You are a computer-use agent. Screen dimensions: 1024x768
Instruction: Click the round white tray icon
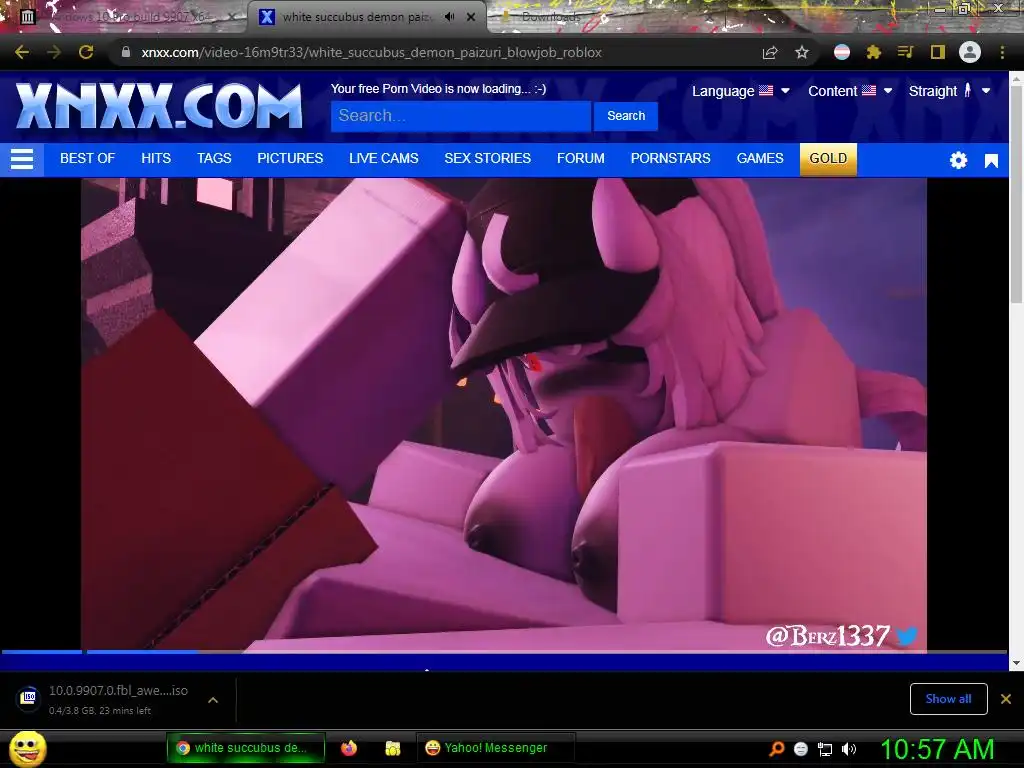pos(801,749)
